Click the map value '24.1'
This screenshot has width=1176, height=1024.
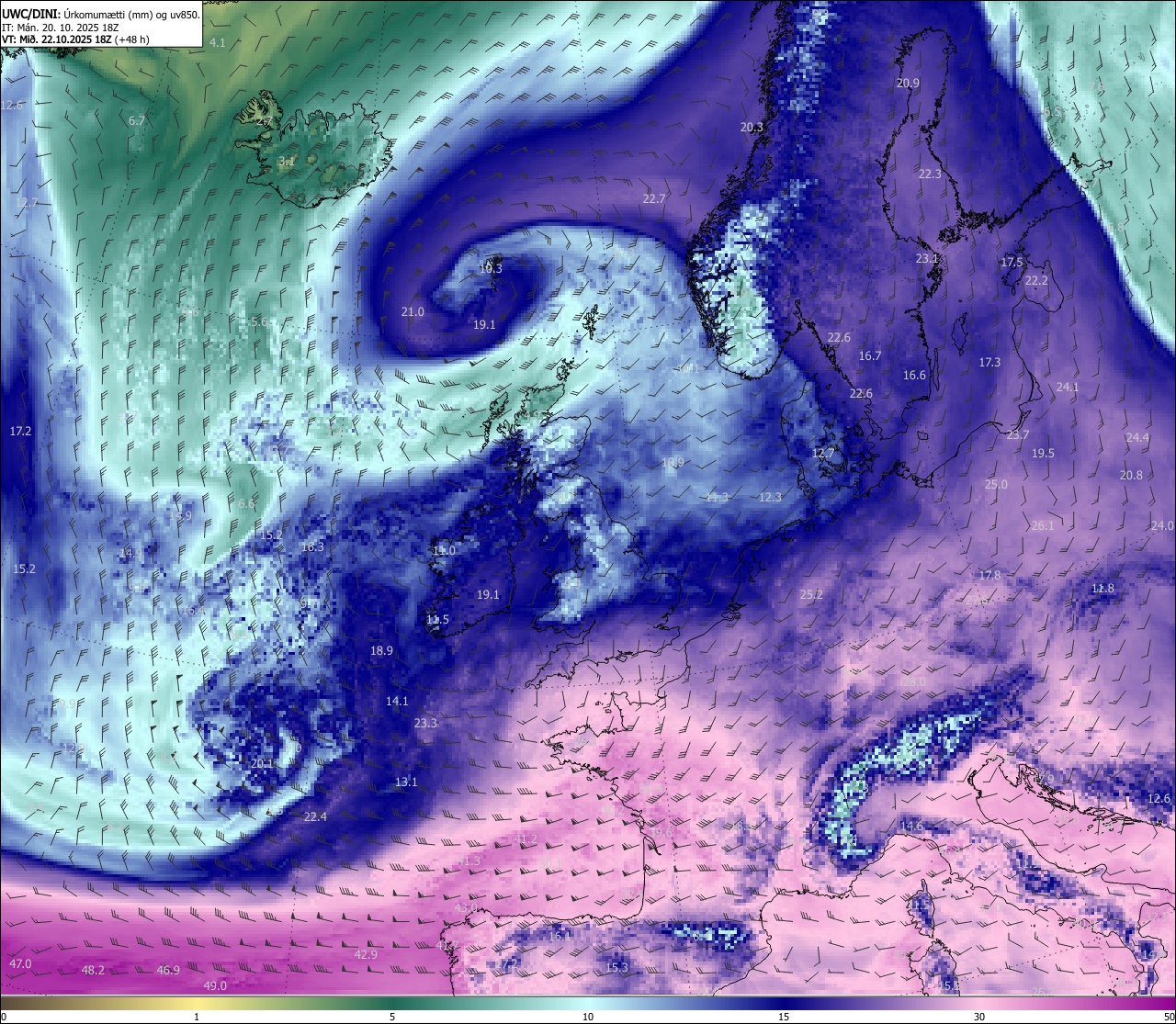[x=1068, y=387]
